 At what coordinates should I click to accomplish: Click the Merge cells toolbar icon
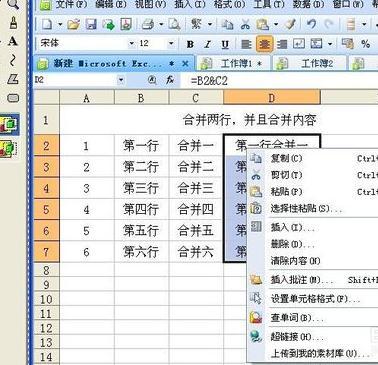coord(316,44)
